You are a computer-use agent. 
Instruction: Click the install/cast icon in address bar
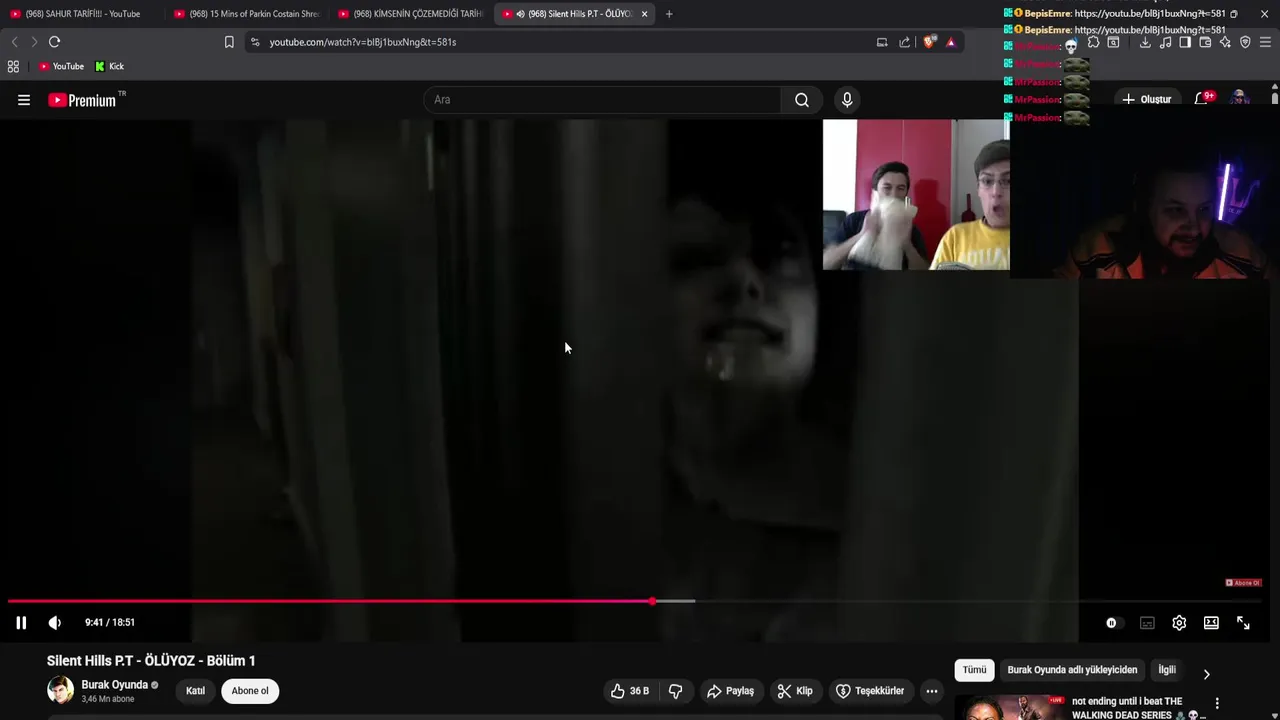click(x=882, y=42)
